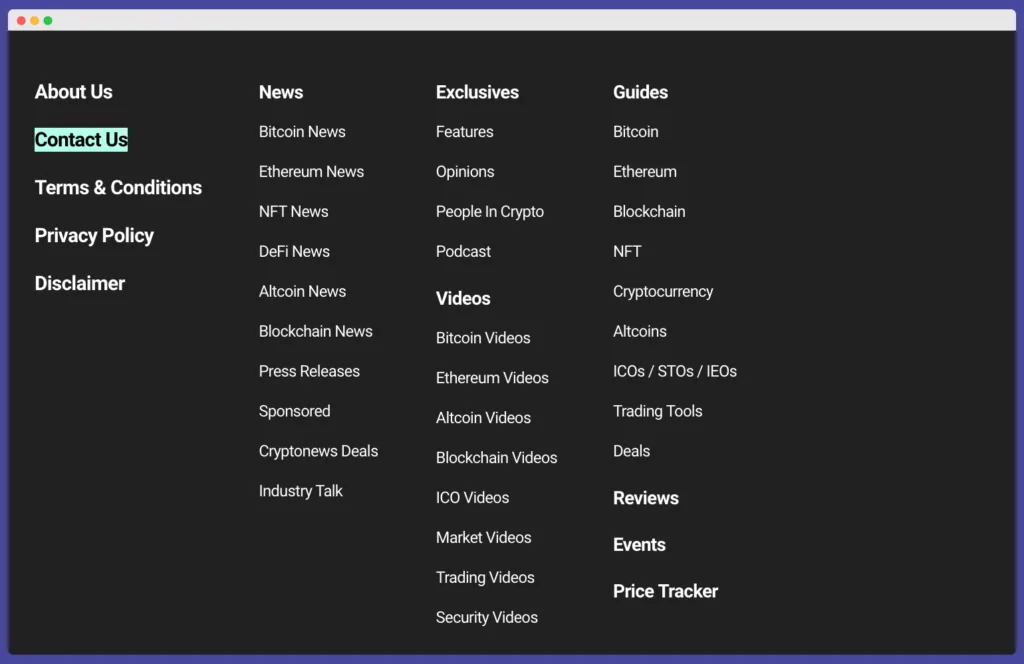The height and width of the screenshot is (664, 1024).
Task: Open Cryptonews Deals
Action: [x=318, y=451]
